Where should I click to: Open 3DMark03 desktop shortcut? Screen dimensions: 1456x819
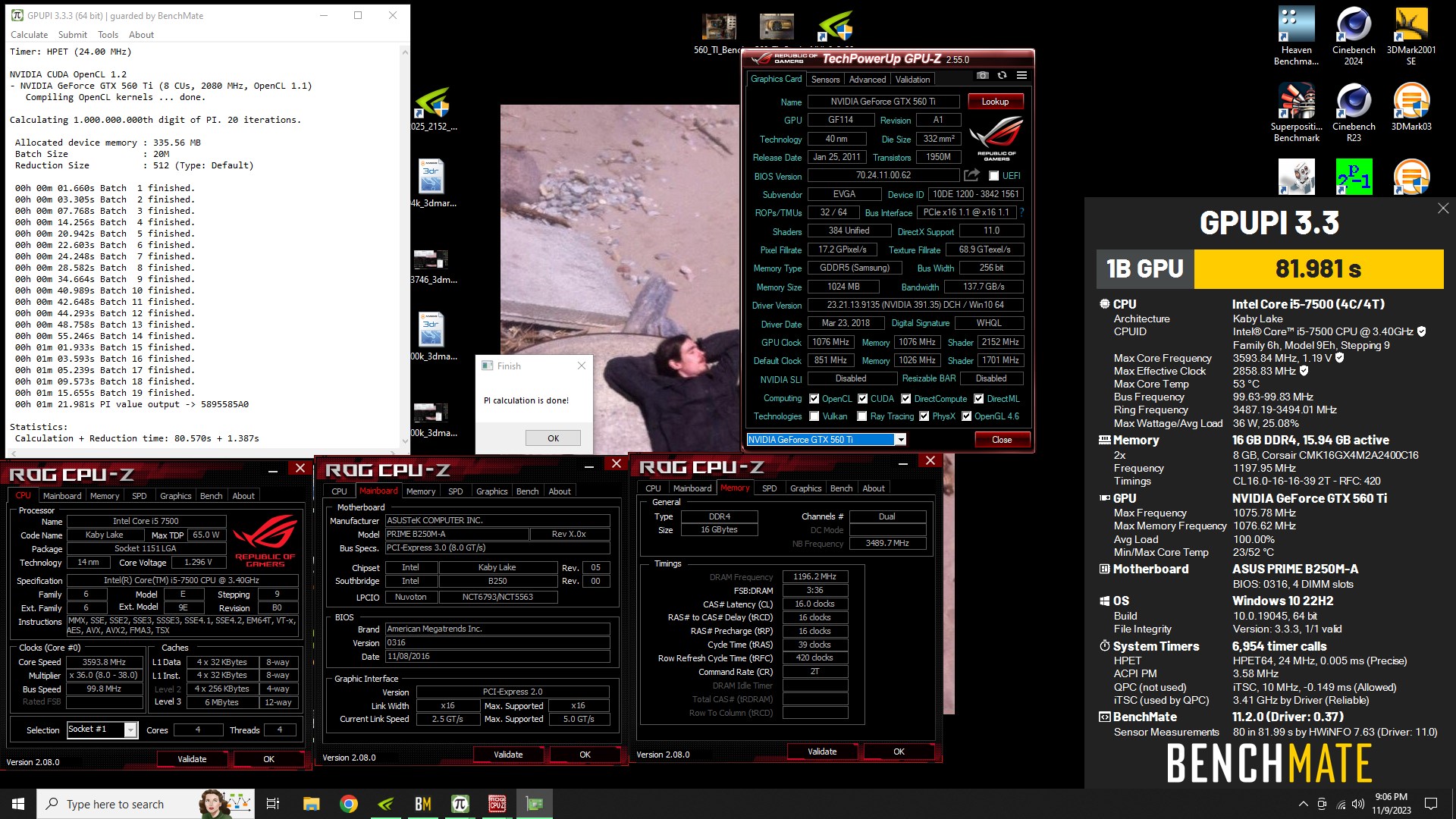point(1411,106)
